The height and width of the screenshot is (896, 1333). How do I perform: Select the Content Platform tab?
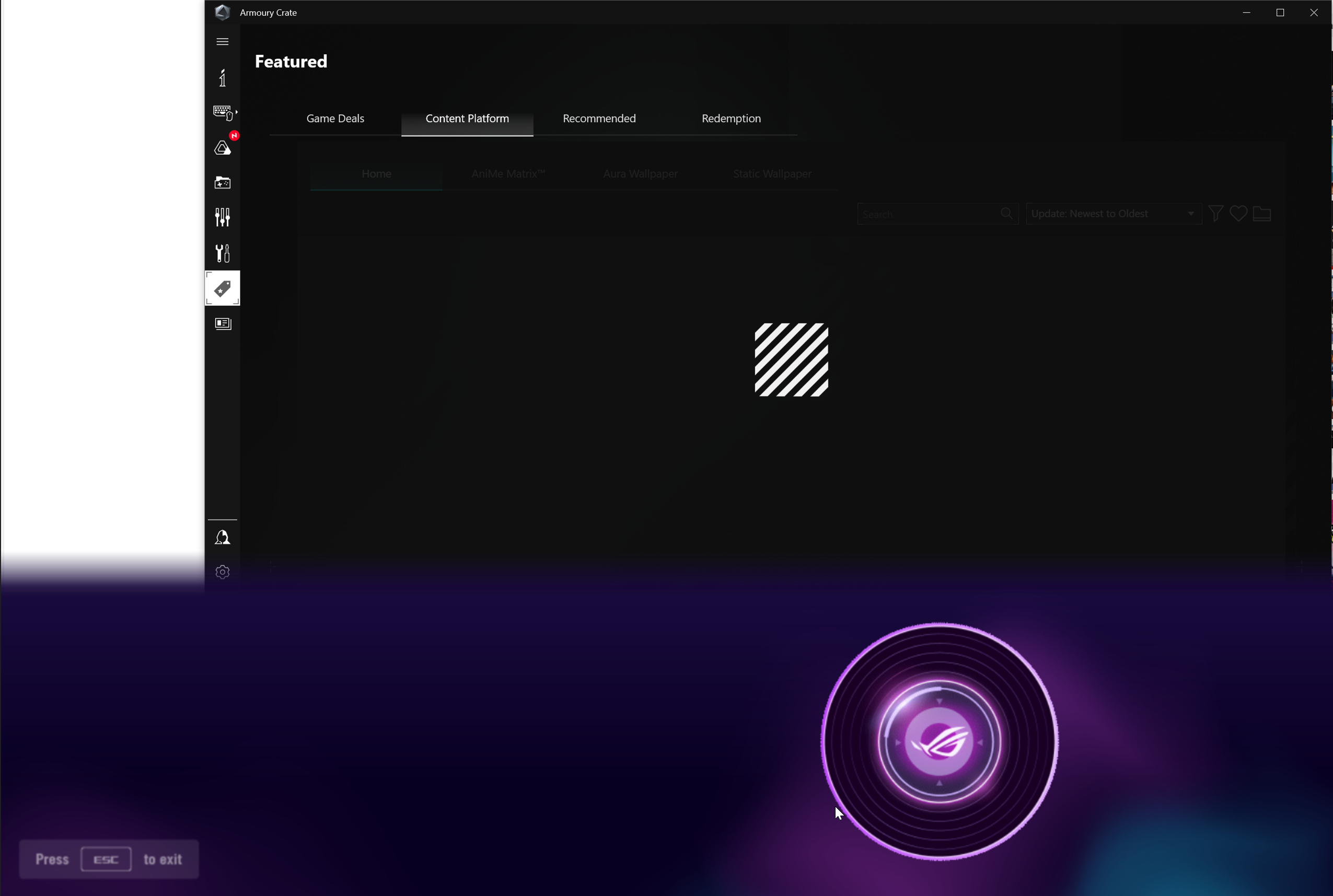[467, 118]
